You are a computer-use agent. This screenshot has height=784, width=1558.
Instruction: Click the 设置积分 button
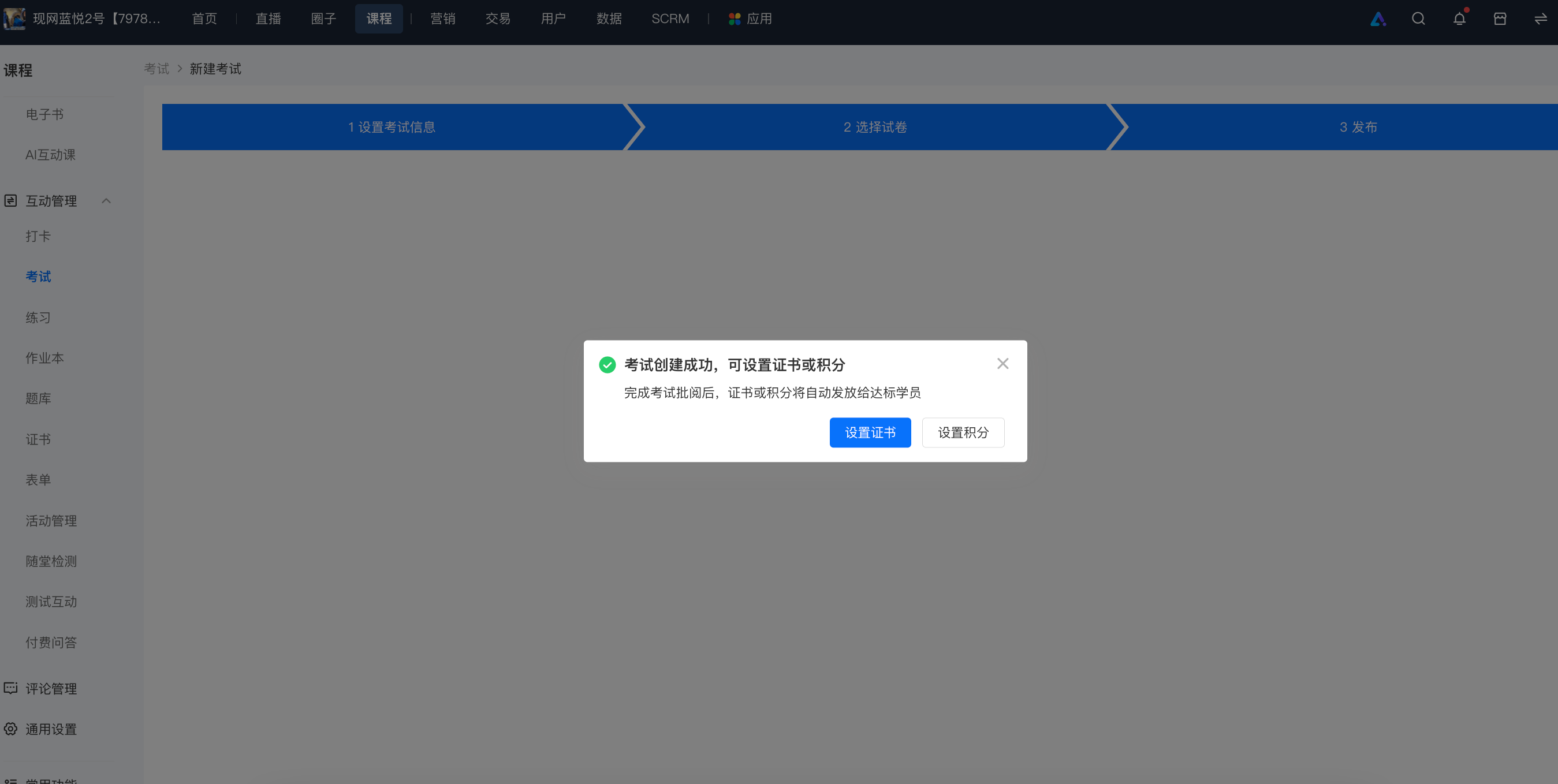[963, 432]
